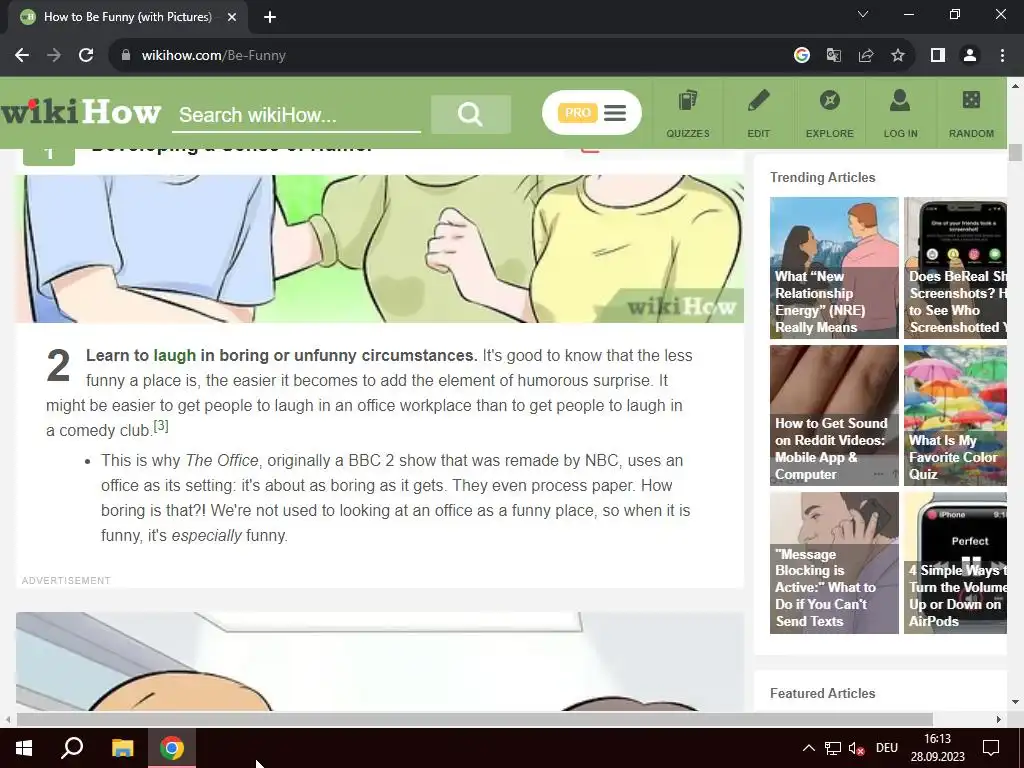Share this page icon
The width and height of the screenshot is (1024, 768).
coord(866,56)
